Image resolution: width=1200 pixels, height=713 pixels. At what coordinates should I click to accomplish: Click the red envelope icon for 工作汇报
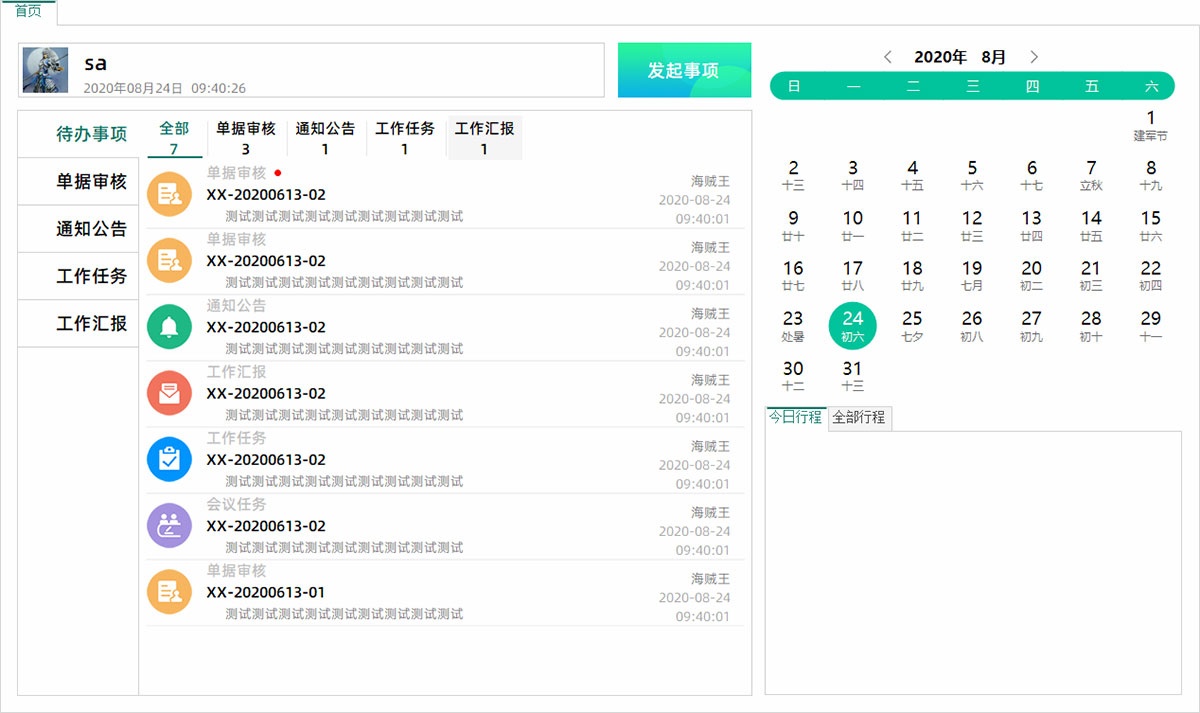pyautogui.click(x=169, y=393)
